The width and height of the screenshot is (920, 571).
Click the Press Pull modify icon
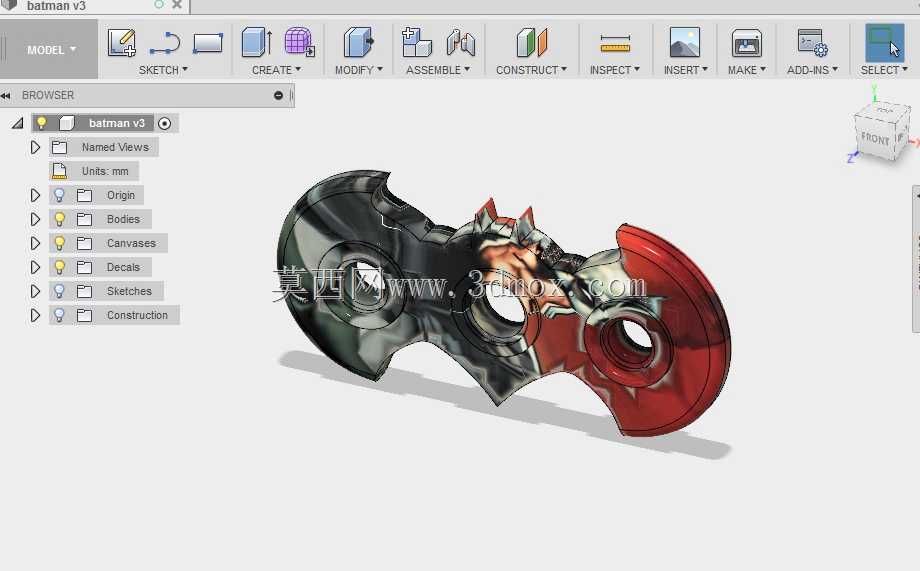358,42
